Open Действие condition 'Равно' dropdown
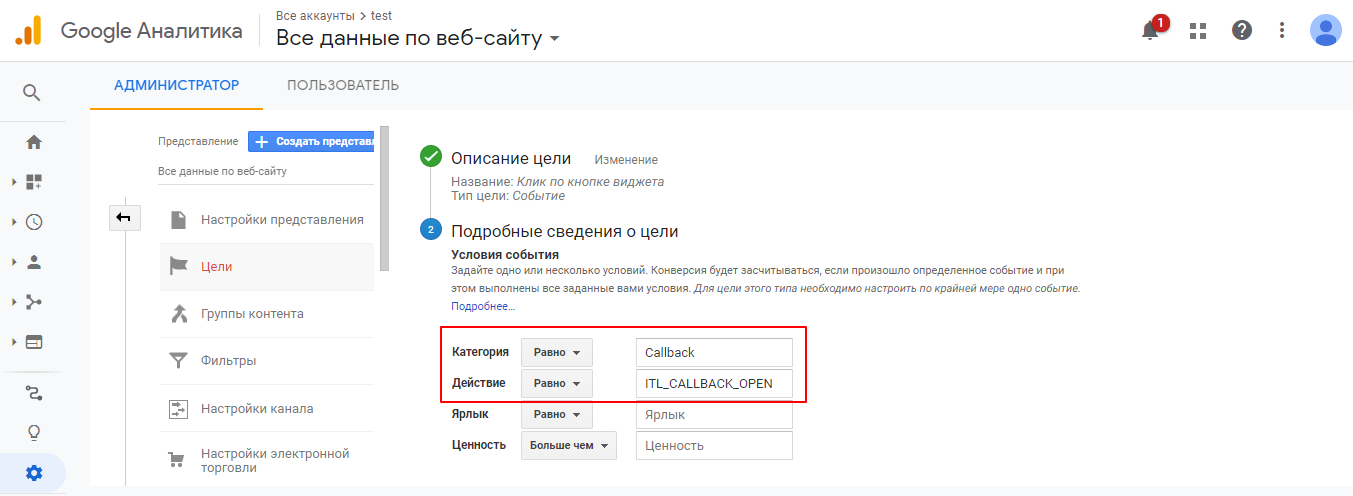This screenshot has height=496, width=1353. pyautogui.click(x=556, y=384)
